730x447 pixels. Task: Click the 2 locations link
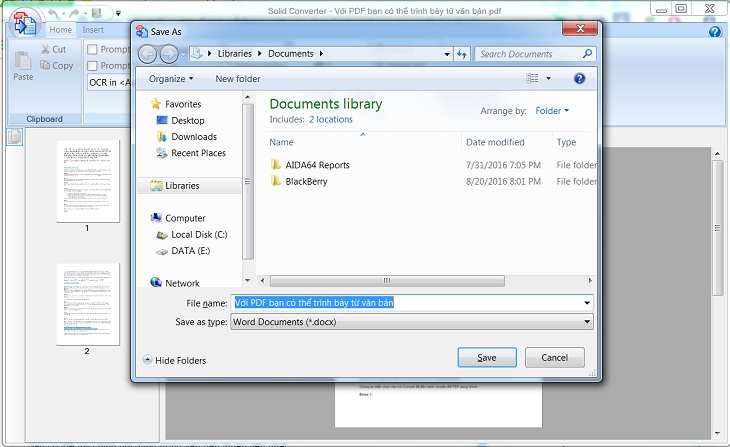331,119
